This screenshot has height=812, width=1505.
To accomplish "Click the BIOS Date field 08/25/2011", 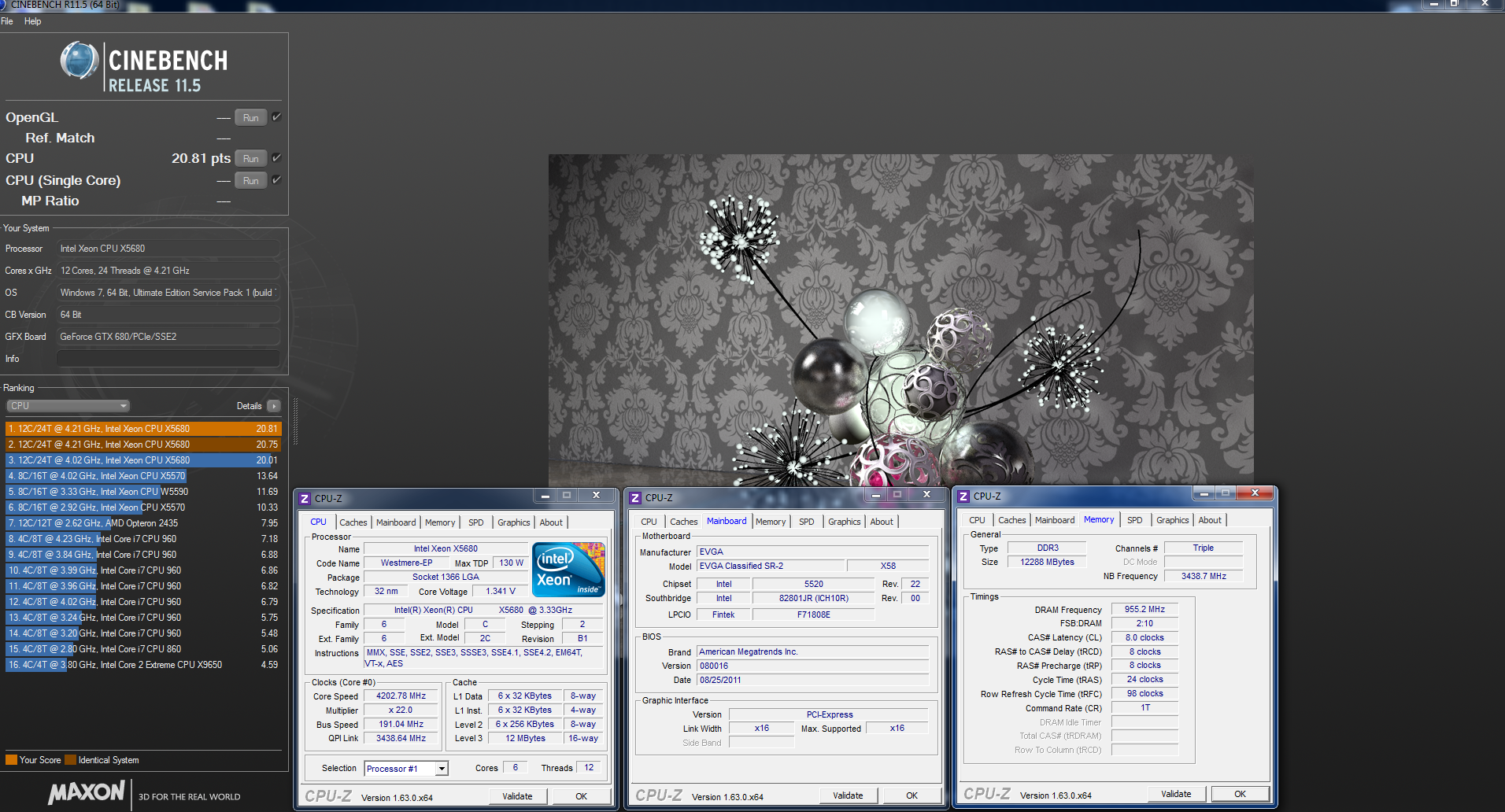I will coord(813,681).
